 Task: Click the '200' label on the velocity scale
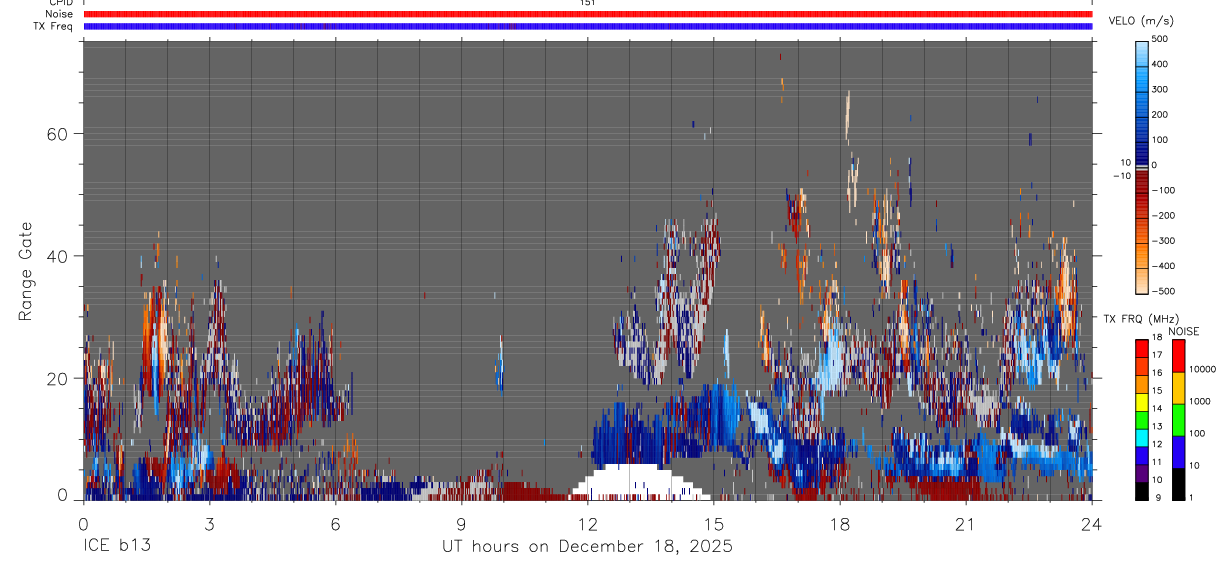(x=1160, y=114)
